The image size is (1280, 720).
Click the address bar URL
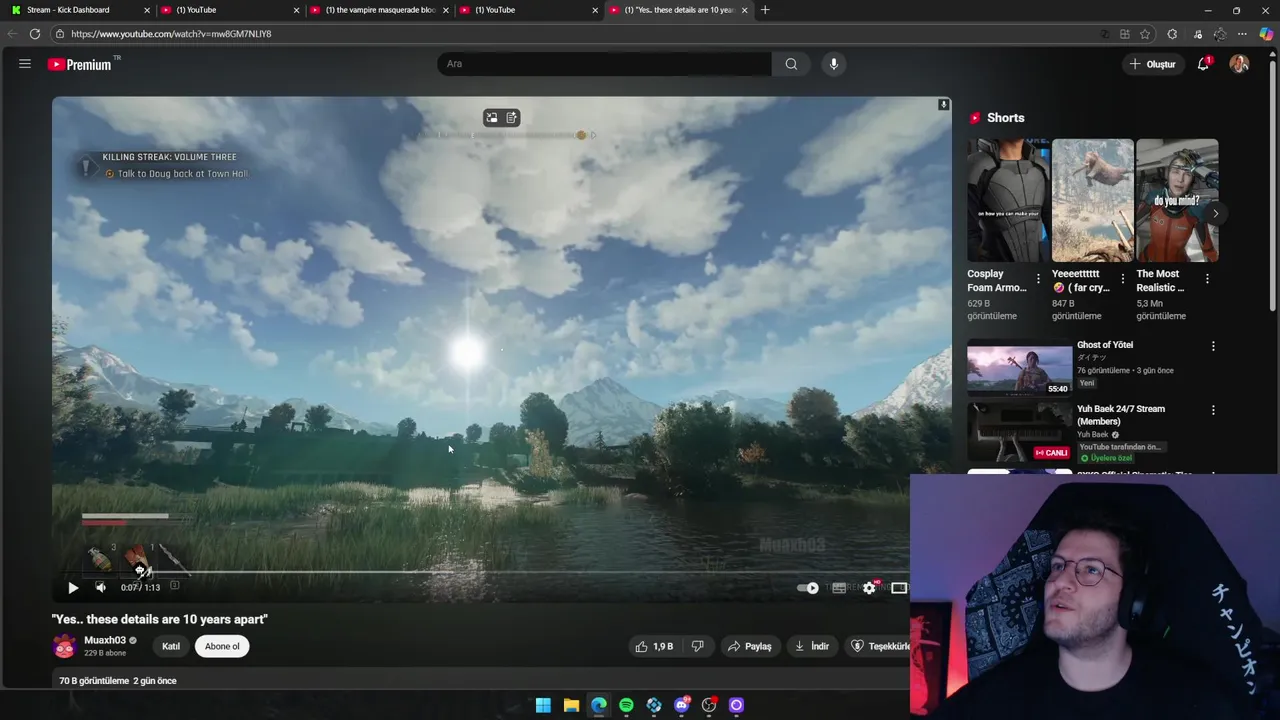(x=171, y=34)
